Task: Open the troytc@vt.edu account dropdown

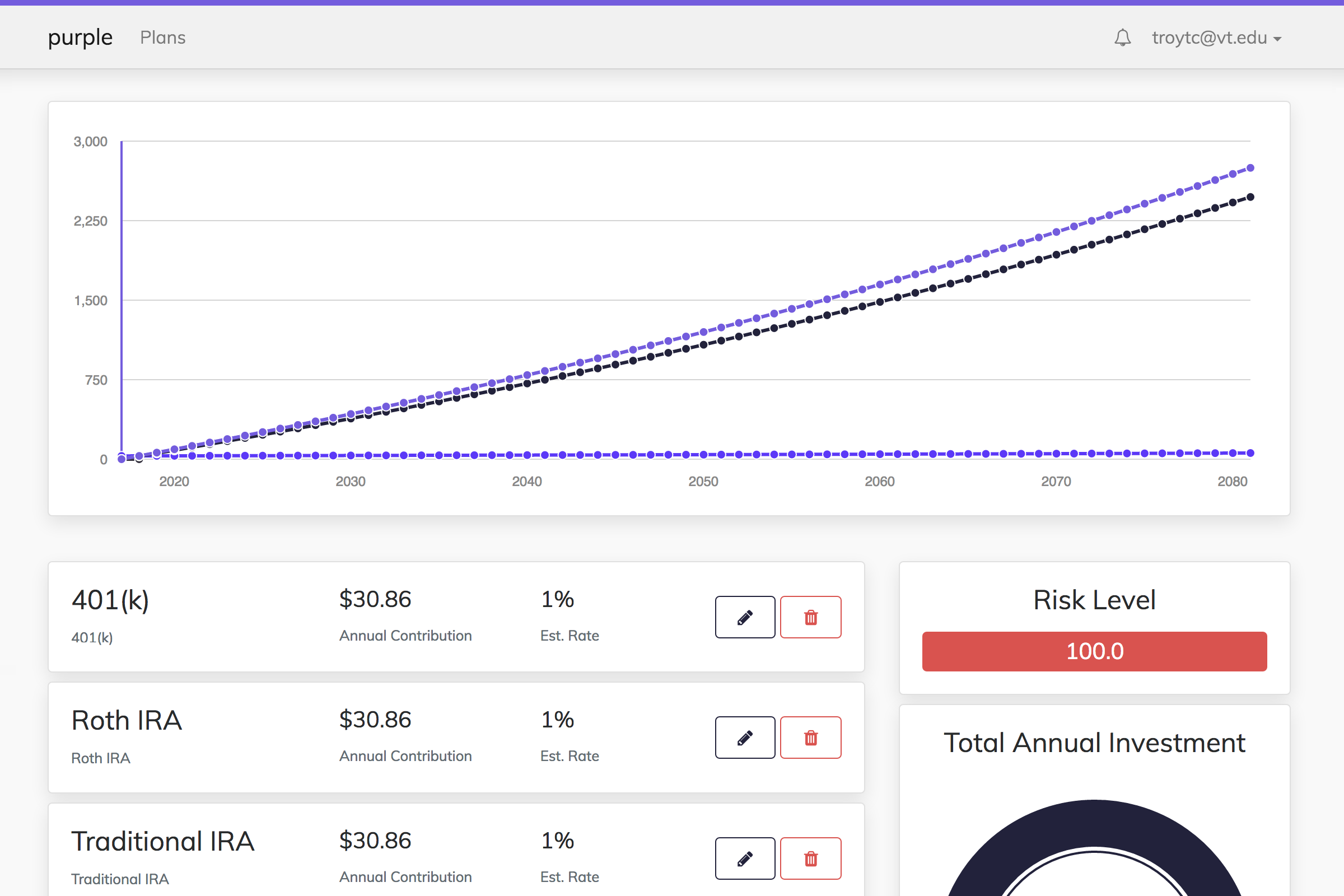Action: (1216, 38)
